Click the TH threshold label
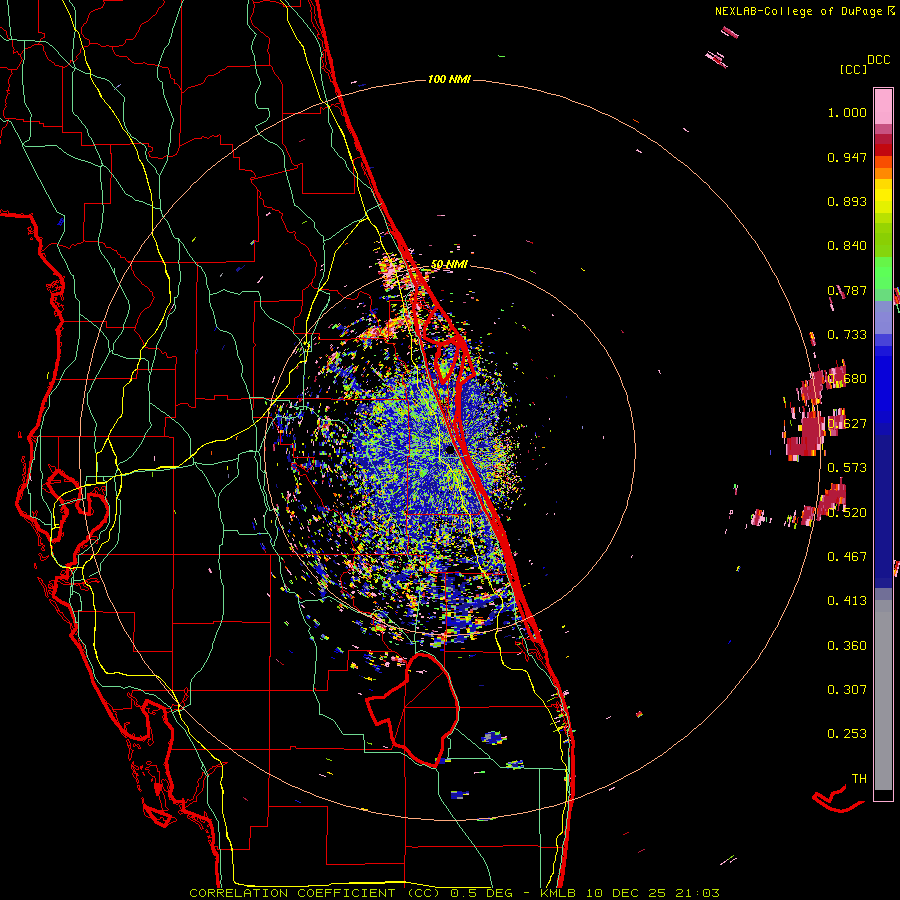The image size is (900, 900). [x=859, y=779]
